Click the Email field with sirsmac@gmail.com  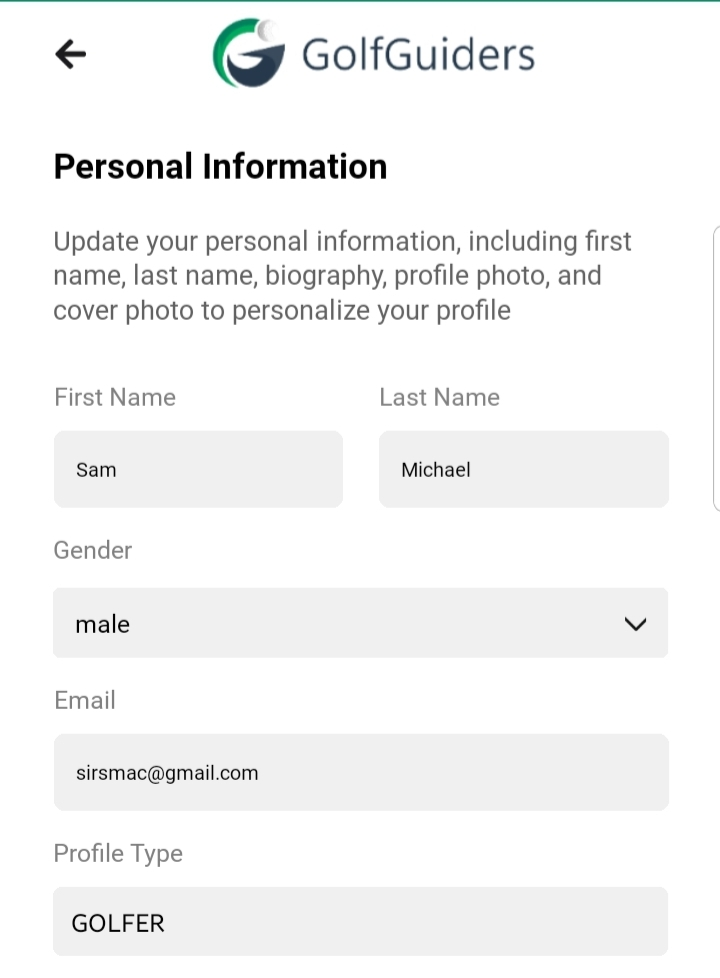click(360, 772)
